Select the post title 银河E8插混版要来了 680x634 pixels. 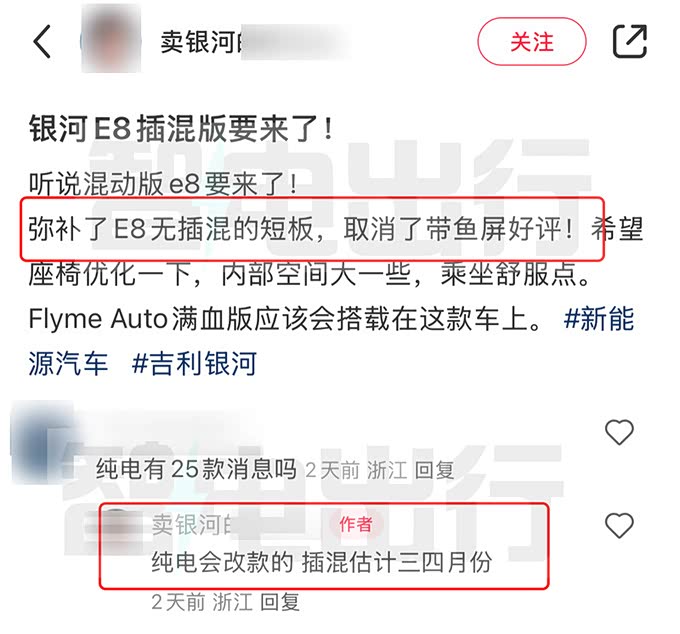[180, 129]
